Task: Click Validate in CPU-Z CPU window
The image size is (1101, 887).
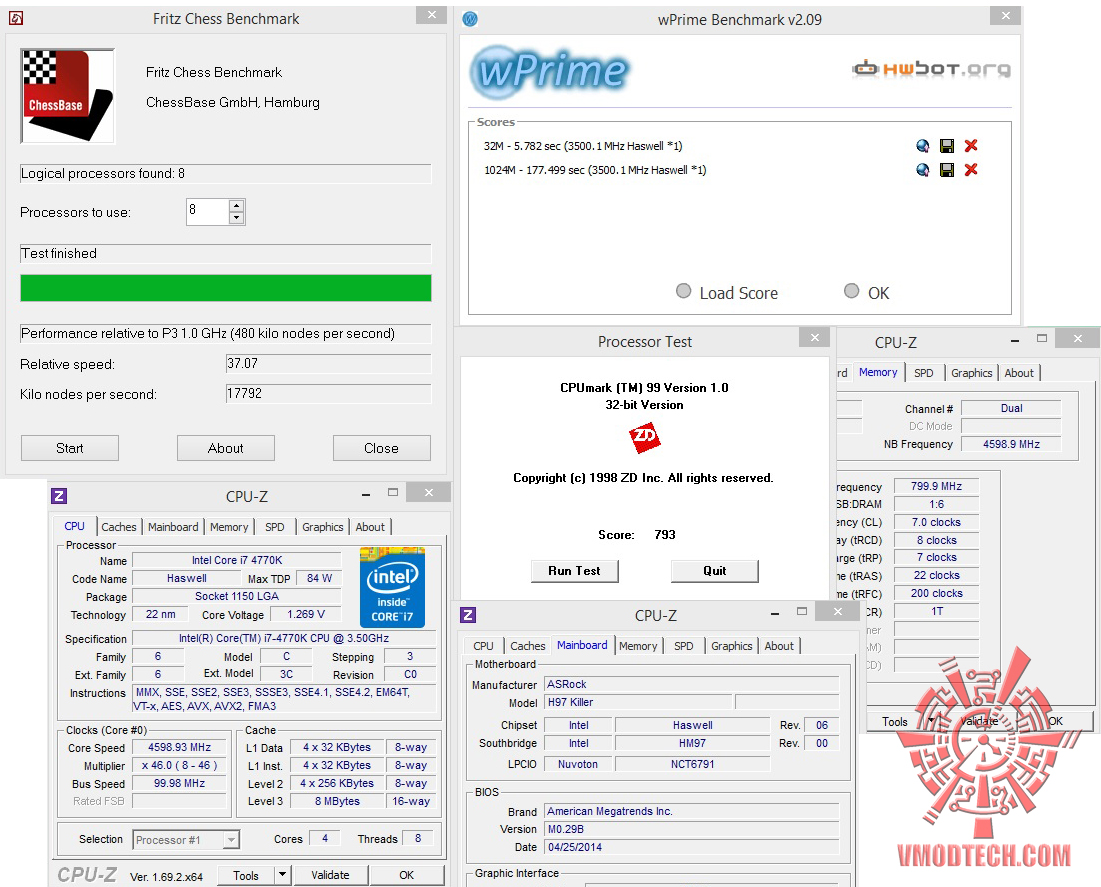Action: point(330,875)
